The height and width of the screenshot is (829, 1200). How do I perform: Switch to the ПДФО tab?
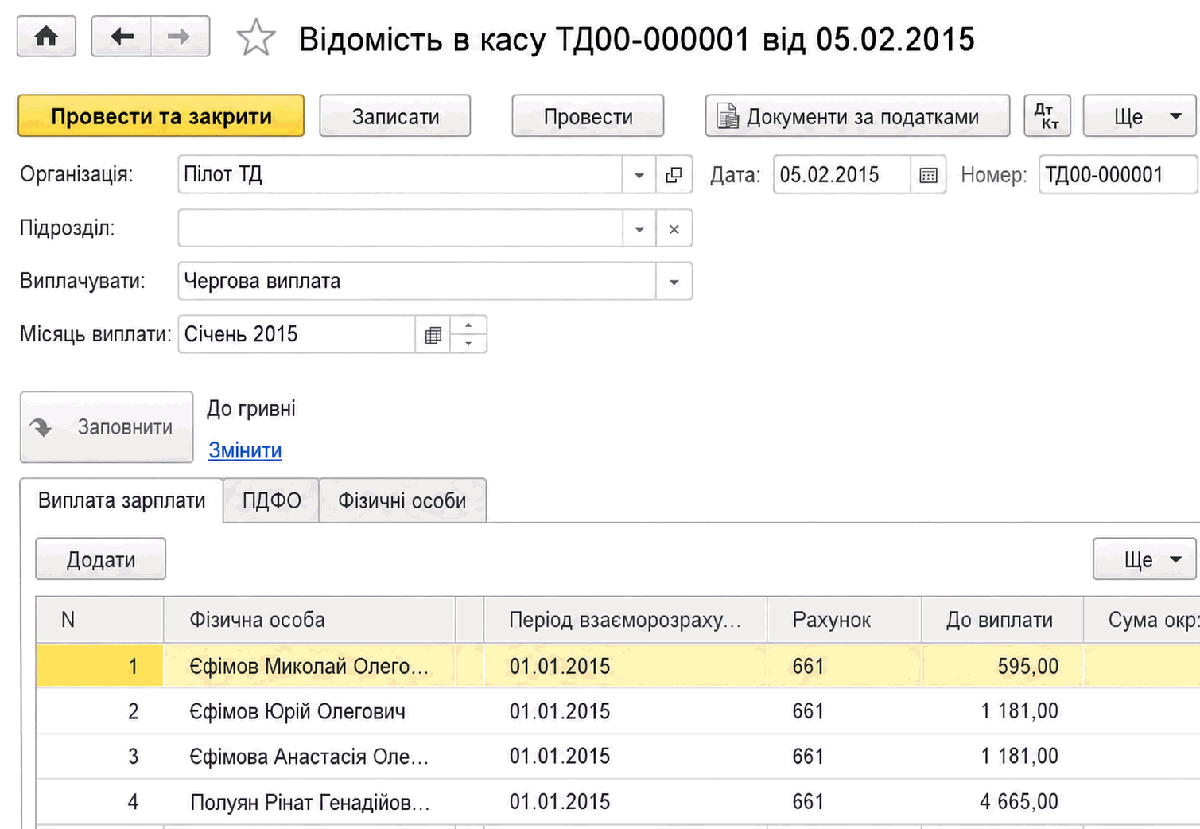271,500
